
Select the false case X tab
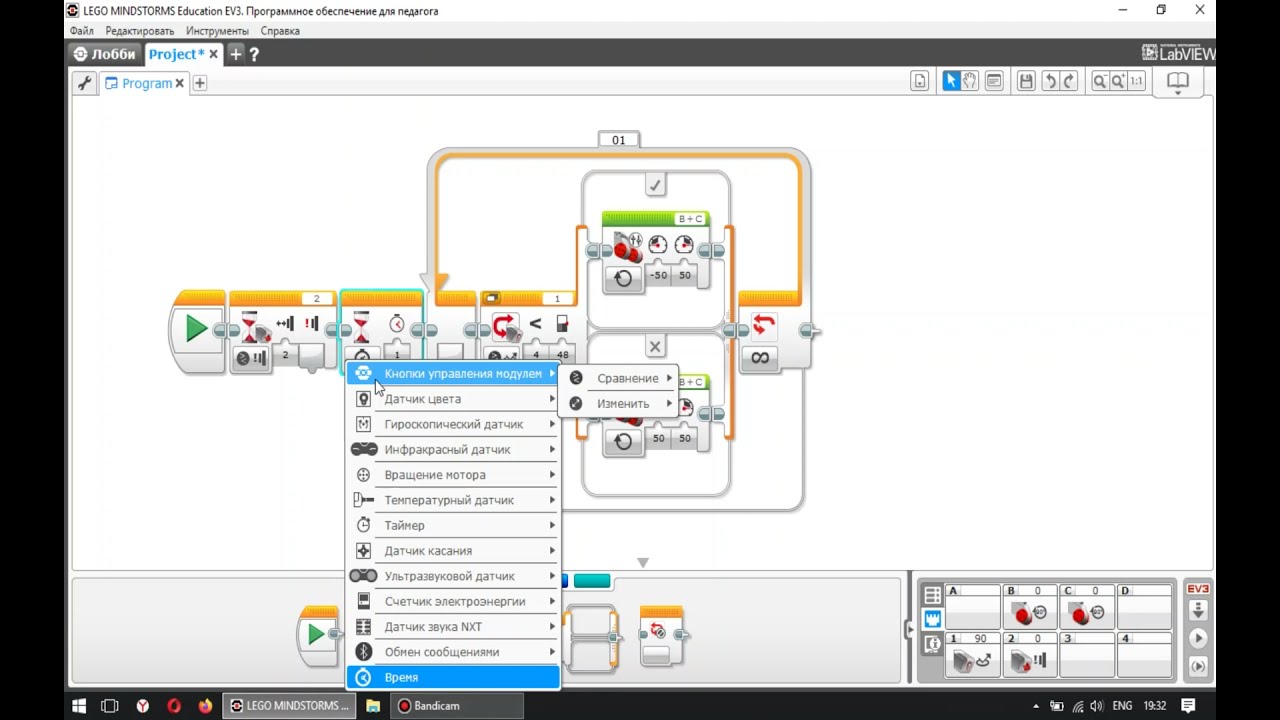click(x=655, y=347)
